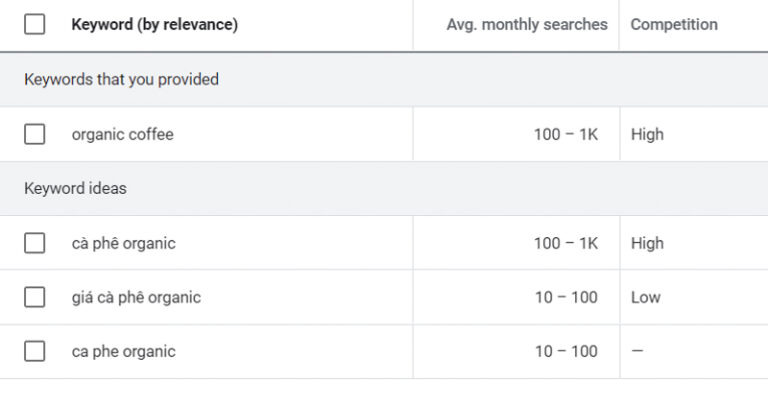Click the Keyword ideas section header
The image size is (768, 406).
click(x=75, y=188)
